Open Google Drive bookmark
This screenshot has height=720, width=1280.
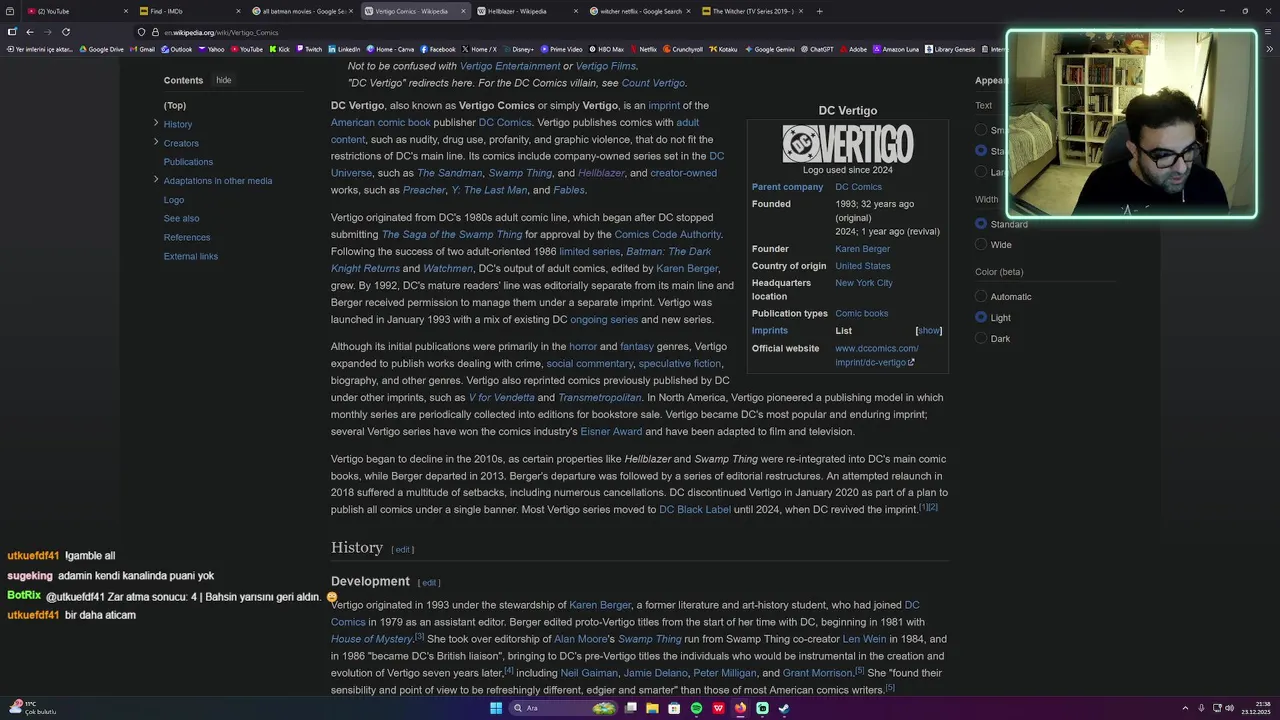(102, 49)
